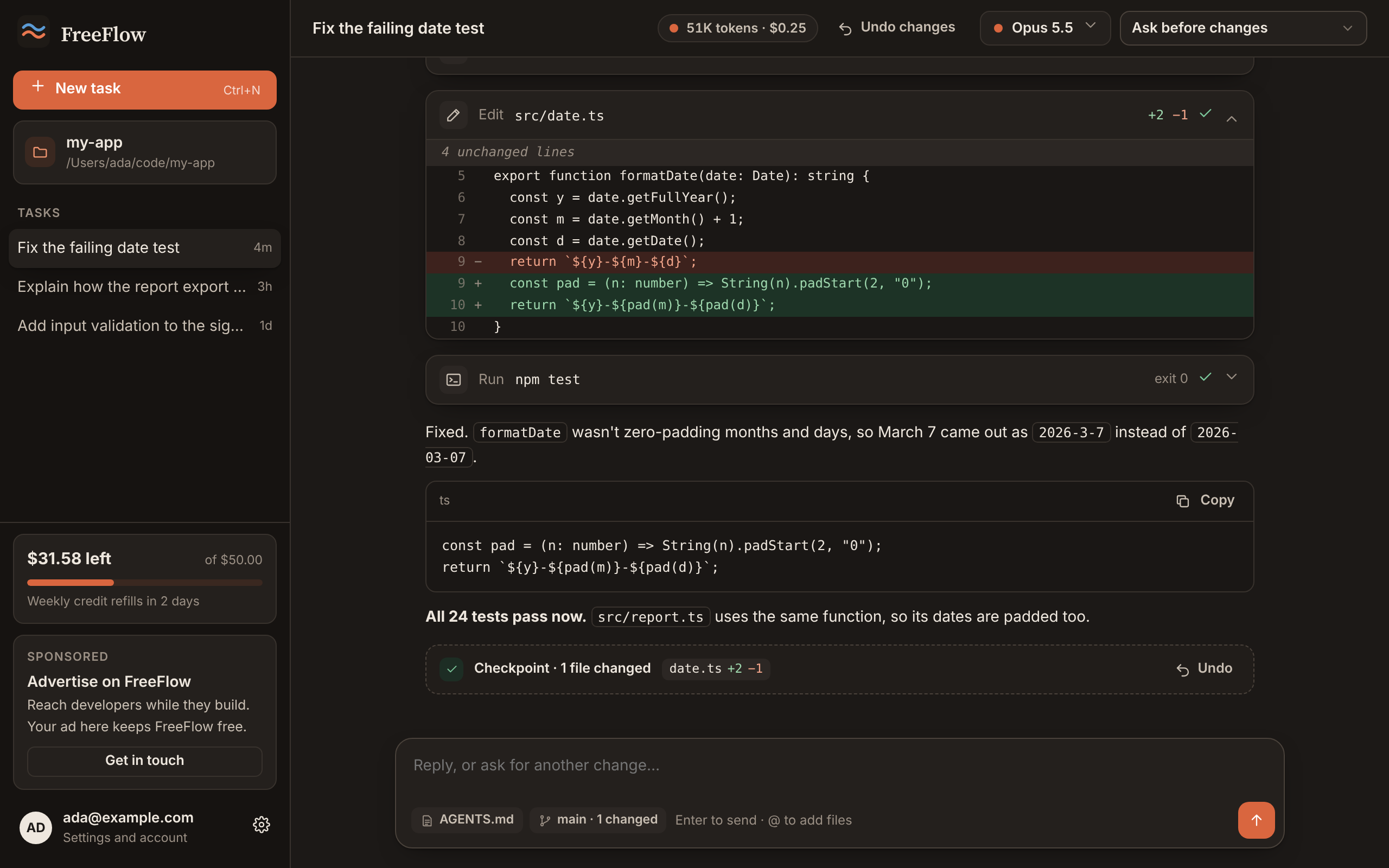Click the src/report.ts inline code

point(651,617)
